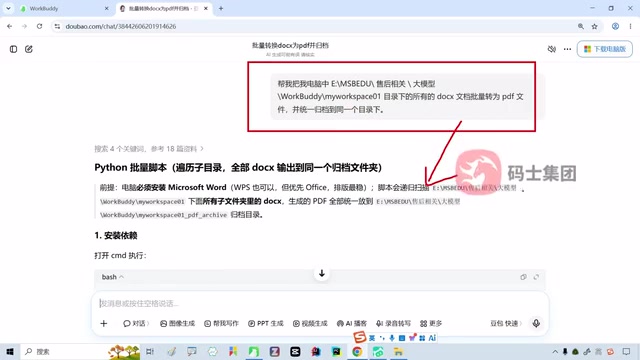Close the 批量转换docx browser tab
This screenshot has height=360, width=640.
206,8
